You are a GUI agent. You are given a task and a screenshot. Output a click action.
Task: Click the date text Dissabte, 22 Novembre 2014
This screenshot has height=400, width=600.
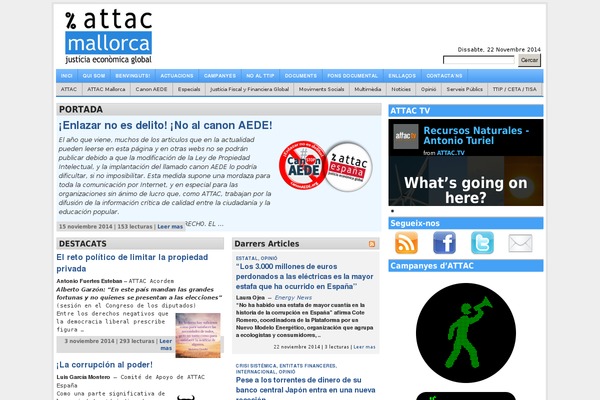499,49
